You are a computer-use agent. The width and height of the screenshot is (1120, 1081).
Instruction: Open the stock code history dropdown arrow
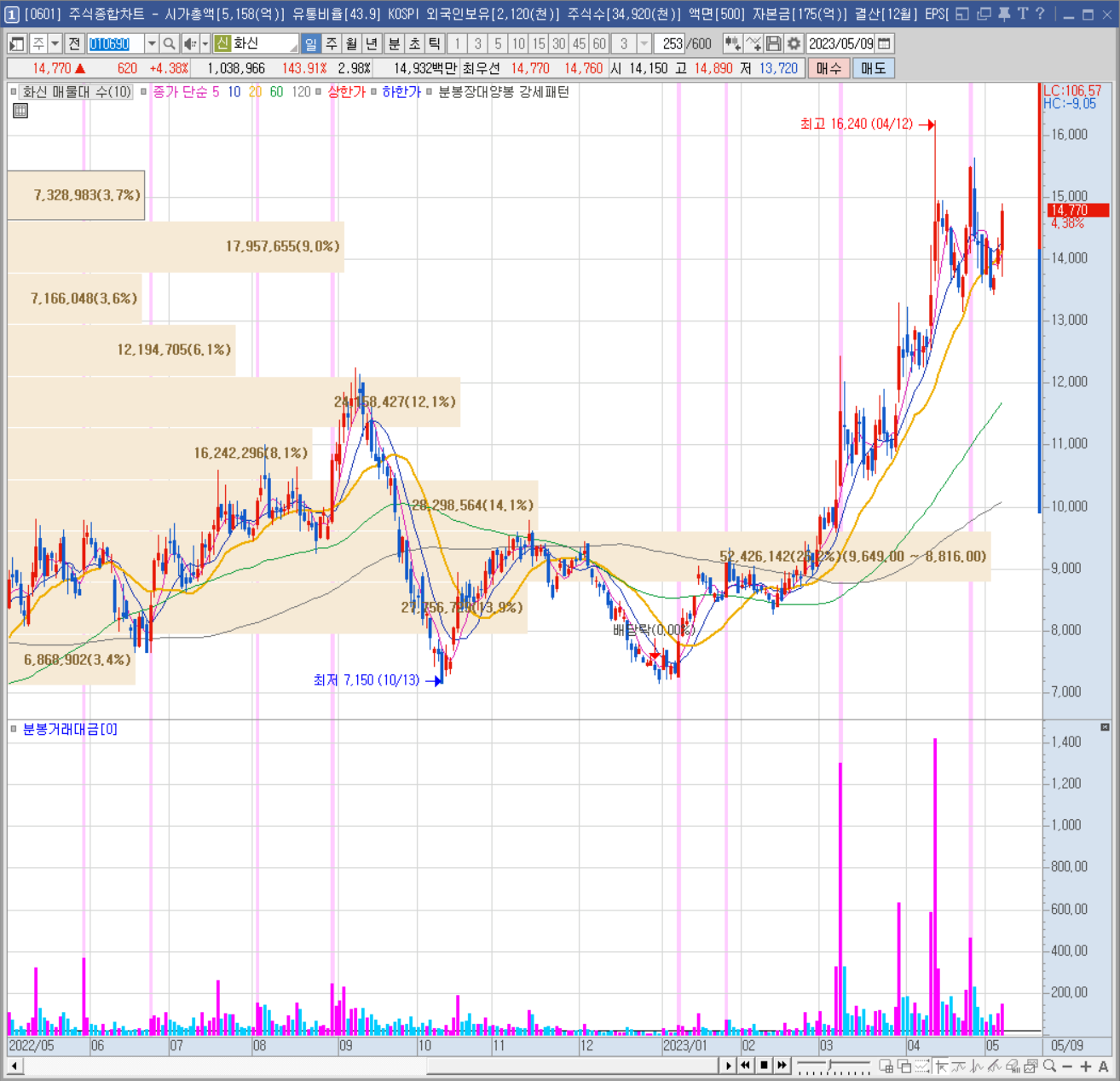coord(152,43)
